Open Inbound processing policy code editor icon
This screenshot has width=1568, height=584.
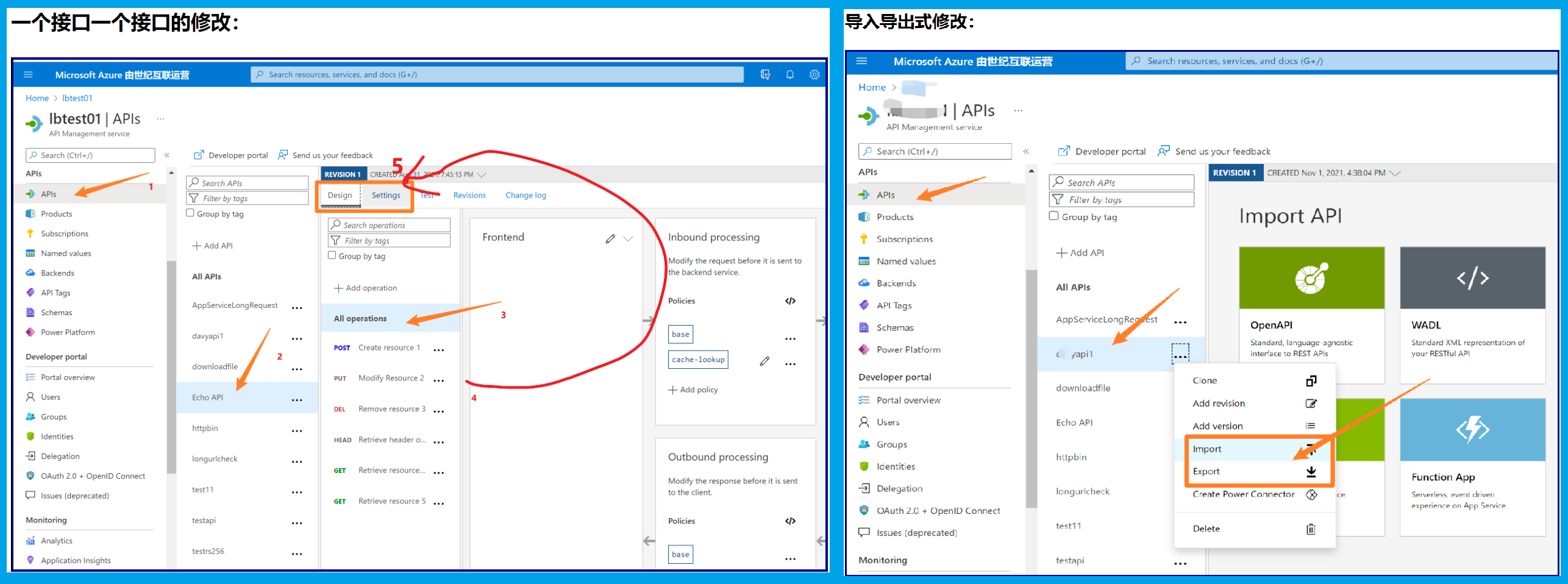790,301
